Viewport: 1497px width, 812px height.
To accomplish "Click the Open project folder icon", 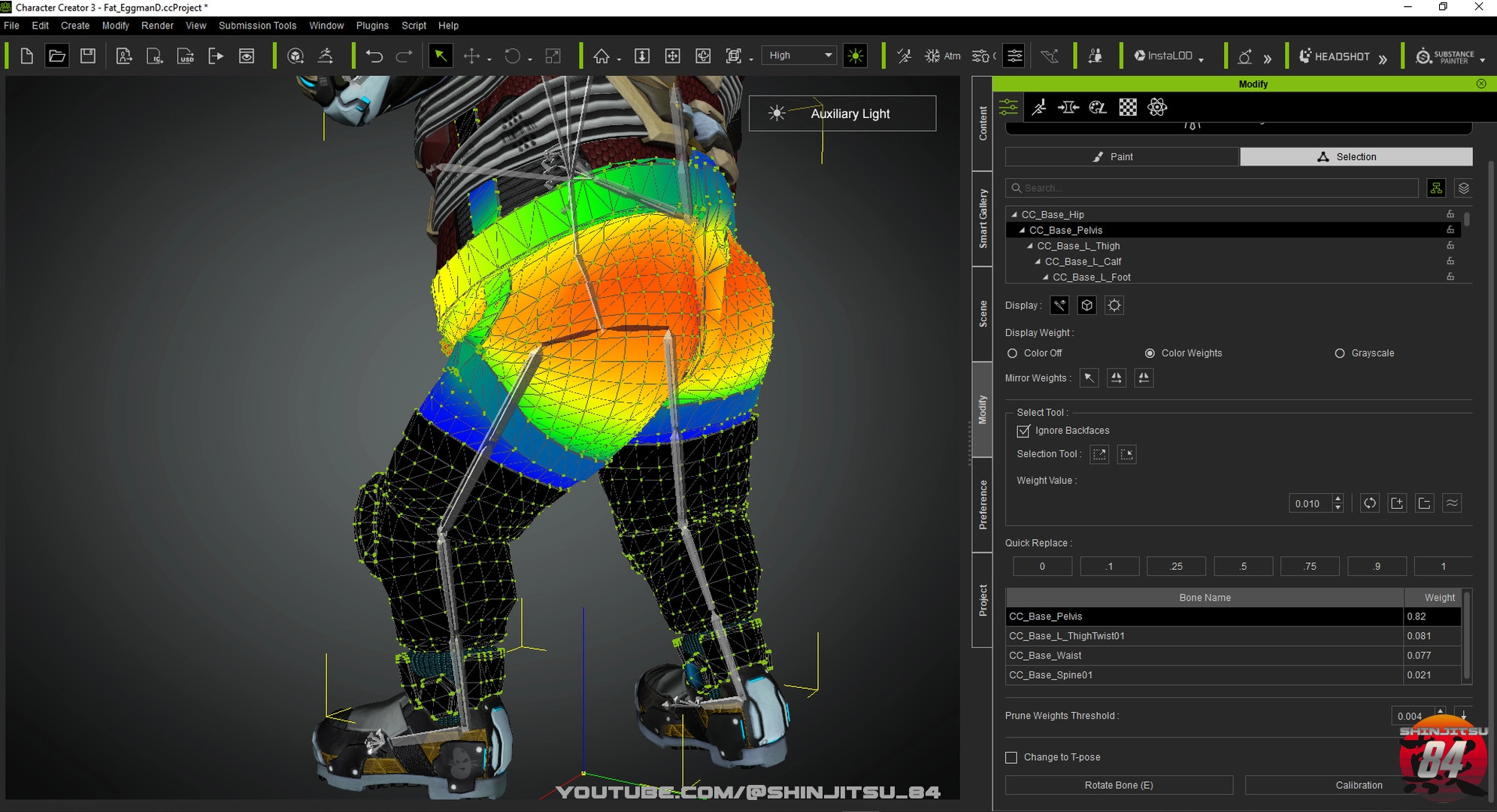I will click(57, 56).
